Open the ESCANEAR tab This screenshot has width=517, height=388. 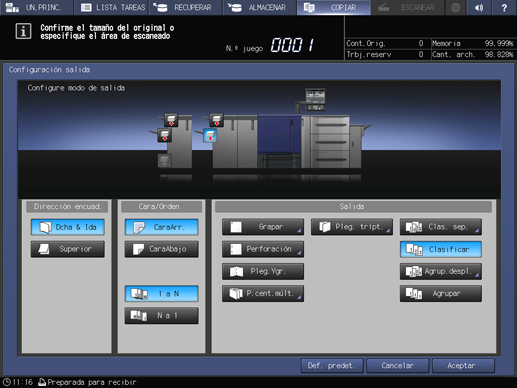pyautogui.click(x=407, y=7)
